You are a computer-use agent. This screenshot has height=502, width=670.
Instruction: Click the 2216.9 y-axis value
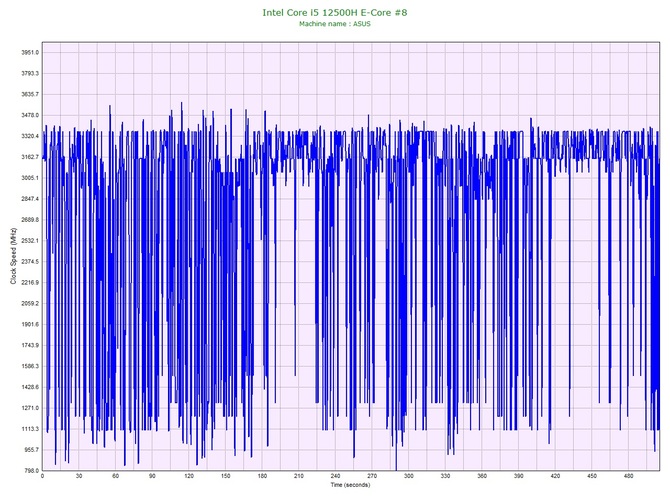(x=30, y=283)
